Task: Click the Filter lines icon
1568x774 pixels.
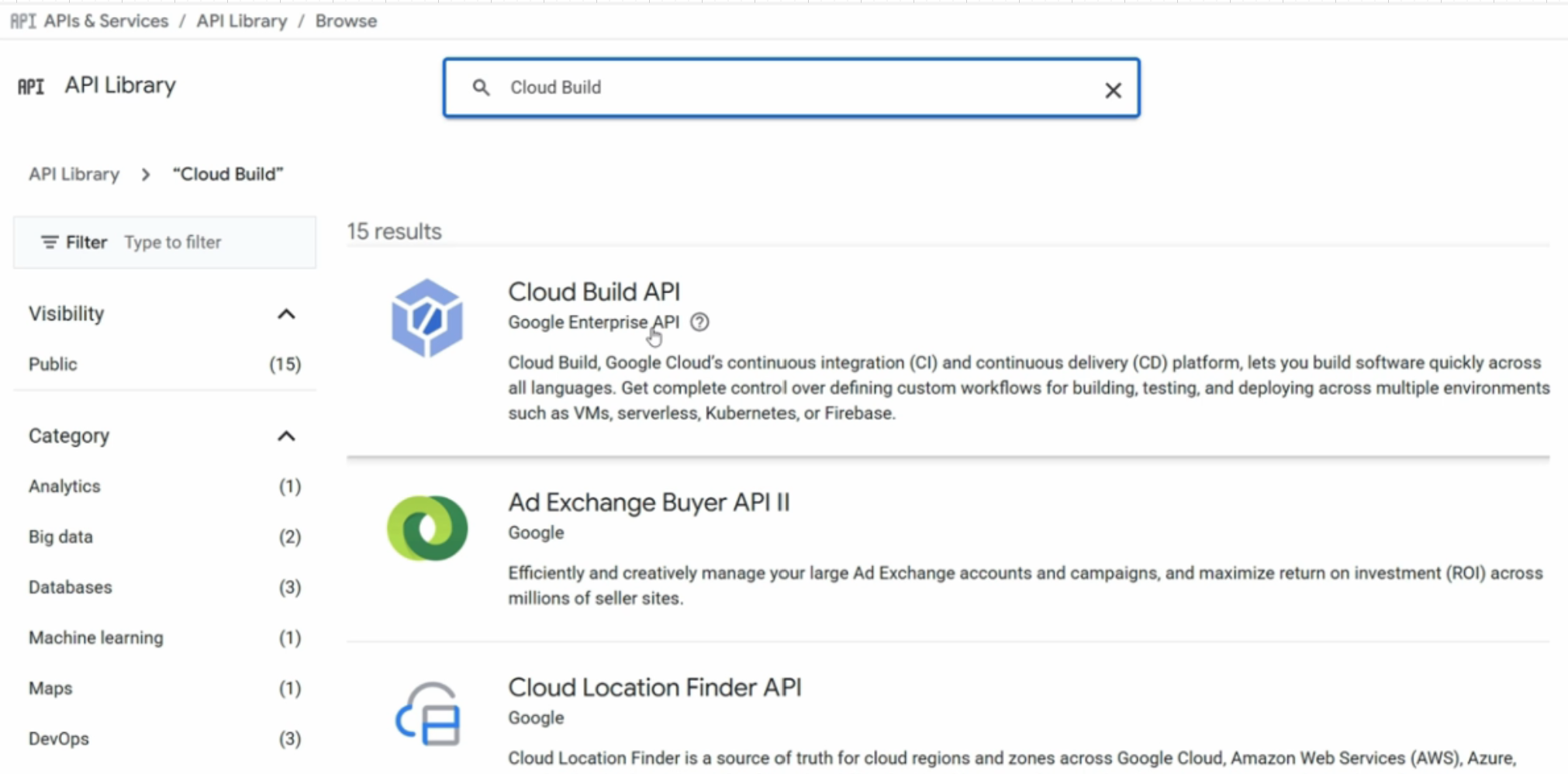Action: (50, 243)
